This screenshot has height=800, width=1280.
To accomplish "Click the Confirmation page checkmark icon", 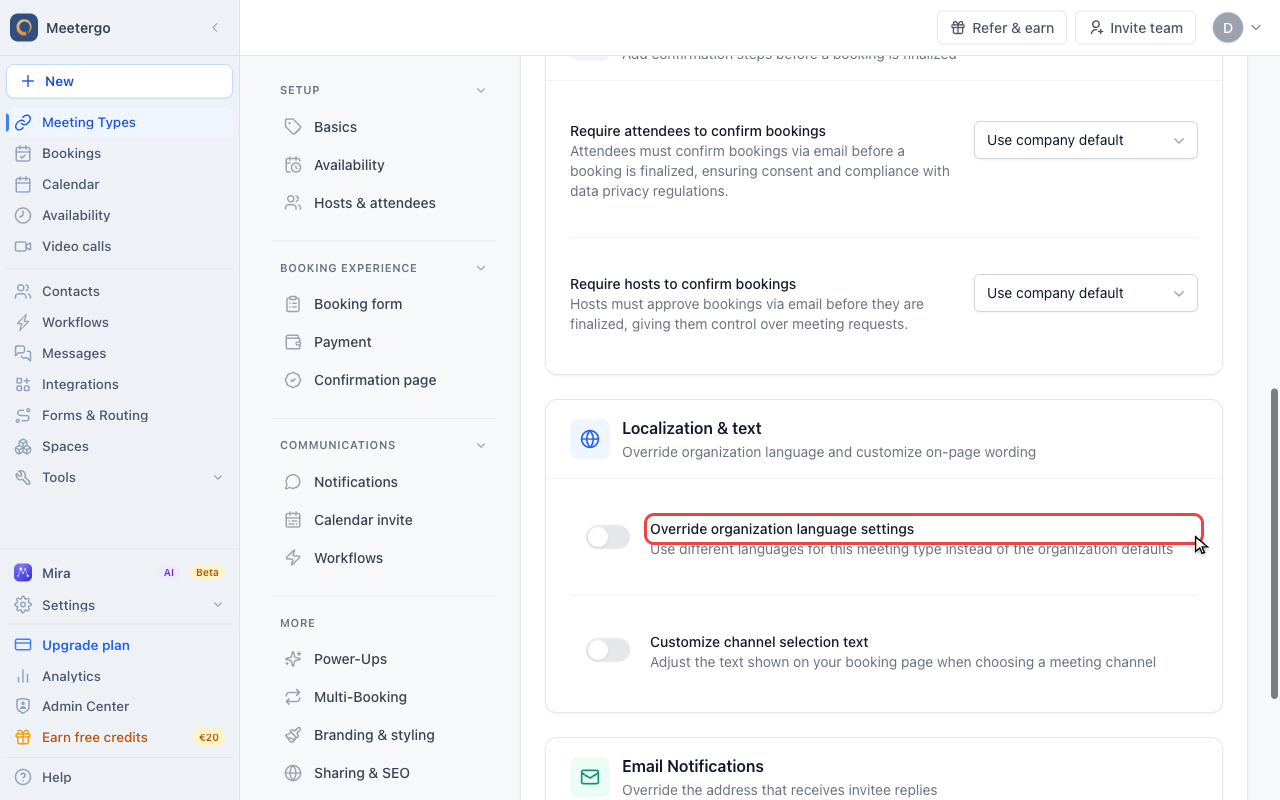I will pos(293,380).
